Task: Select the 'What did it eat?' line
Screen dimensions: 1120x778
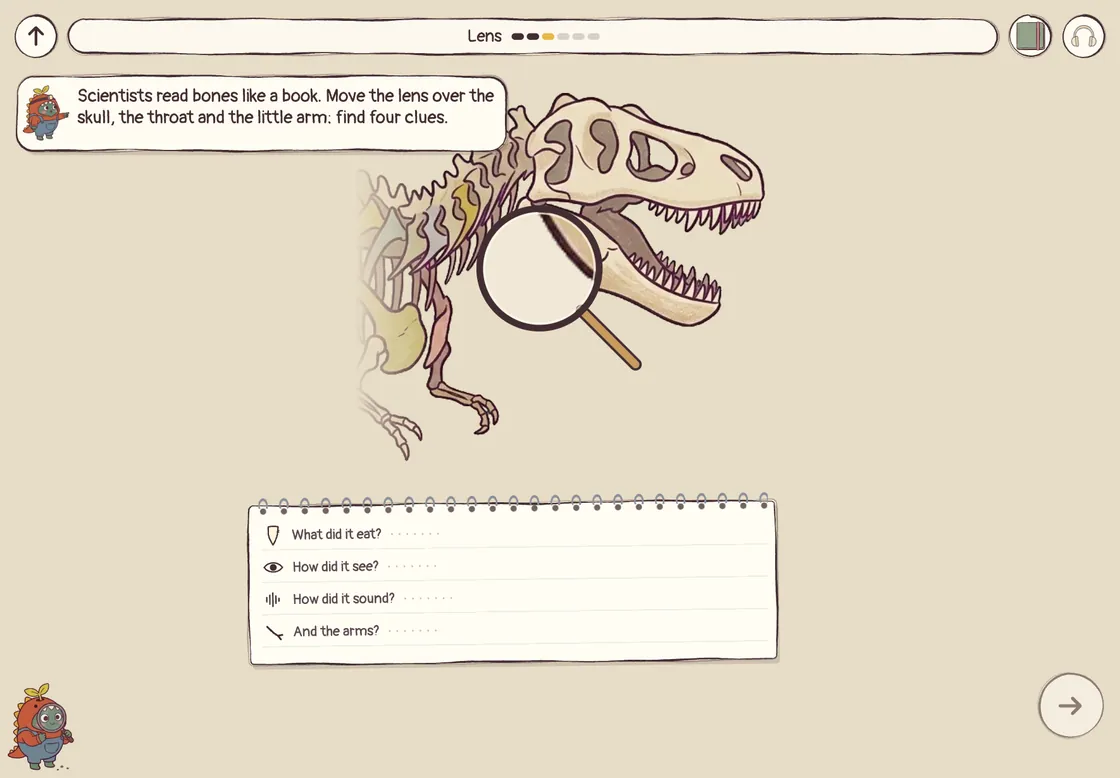Action: 514,534
